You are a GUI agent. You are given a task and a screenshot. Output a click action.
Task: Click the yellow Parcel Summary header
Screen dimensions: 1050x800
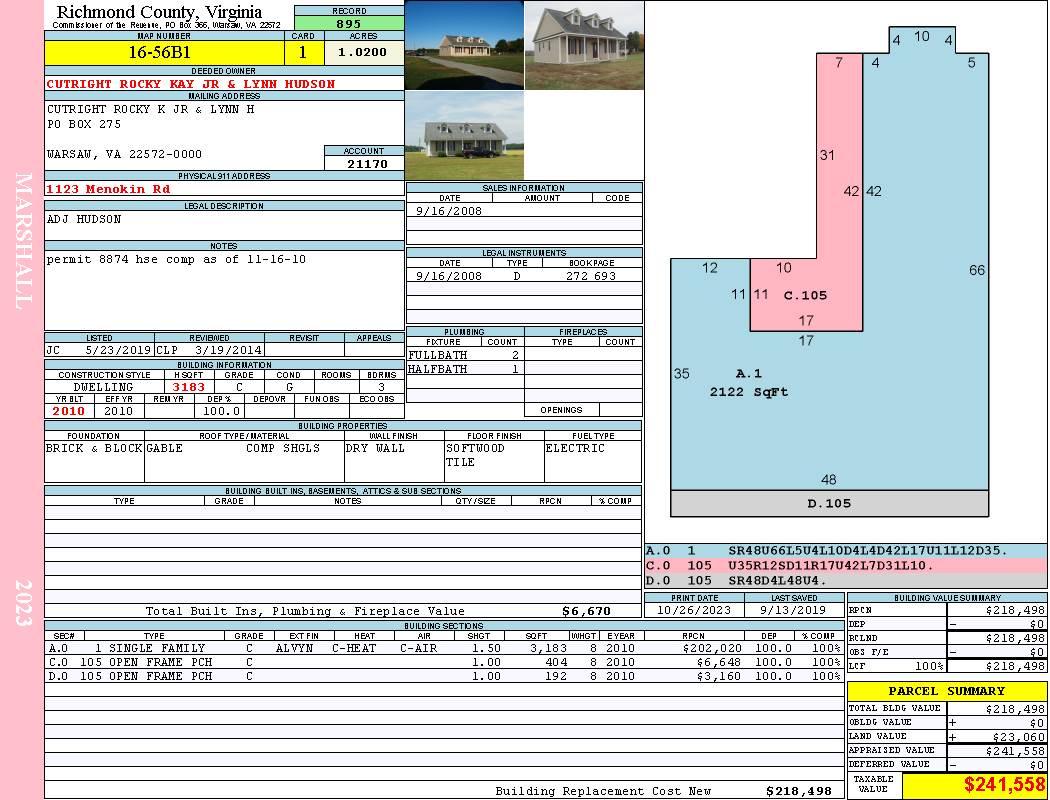(946, 691)
